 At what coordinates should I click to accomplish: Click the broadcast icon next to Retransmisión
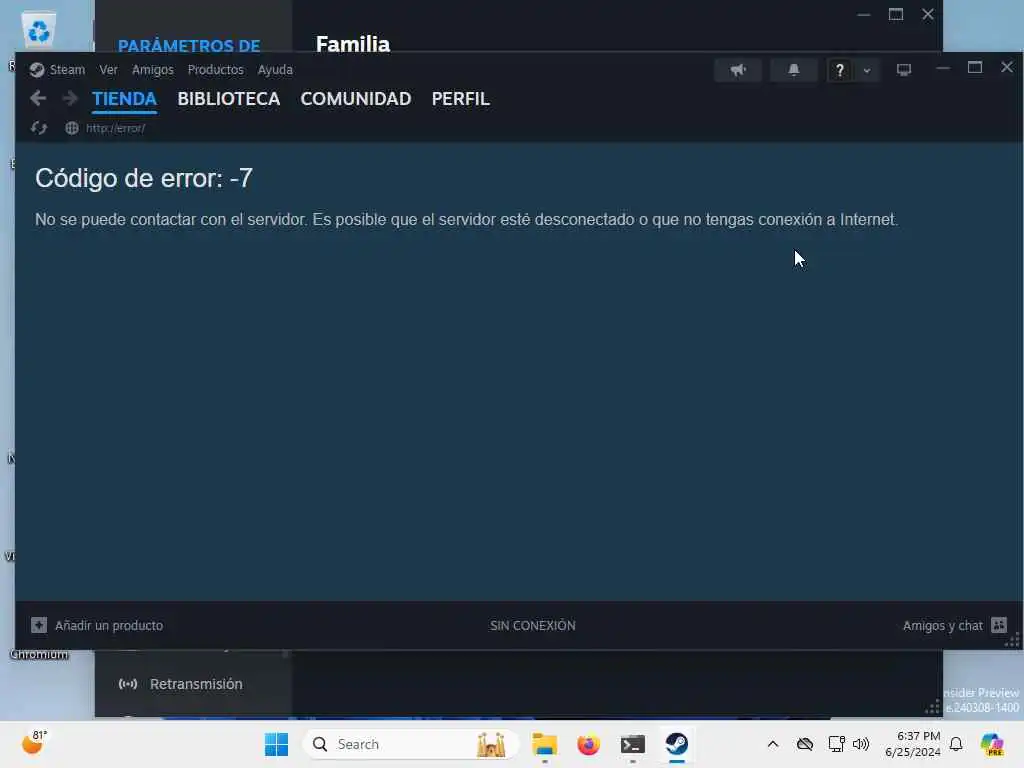point(128,684)
